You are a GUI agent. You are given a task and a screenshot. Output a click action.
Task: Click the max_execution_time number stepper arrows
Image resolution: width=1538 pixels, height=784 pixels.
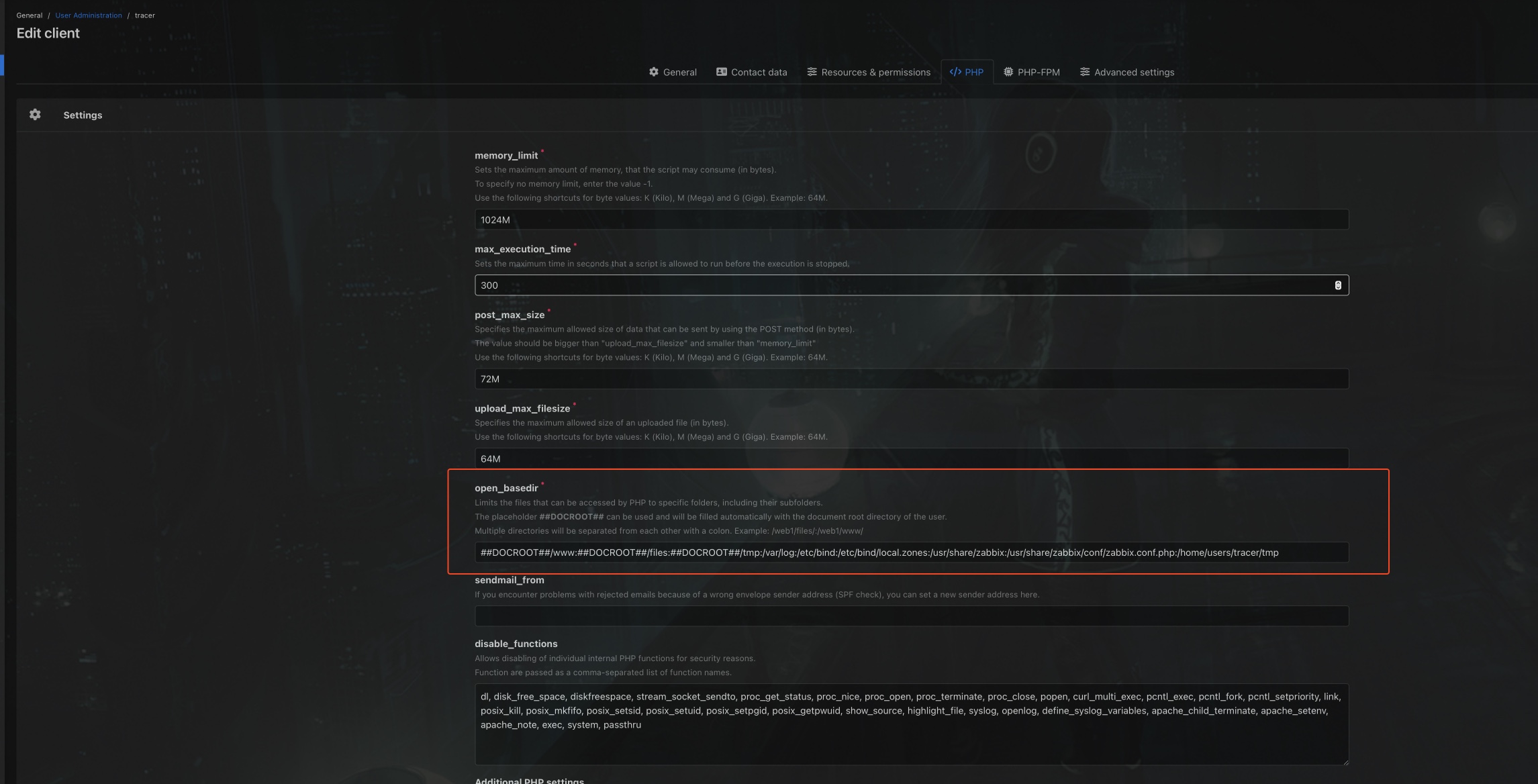click(x=1337, y=285)
